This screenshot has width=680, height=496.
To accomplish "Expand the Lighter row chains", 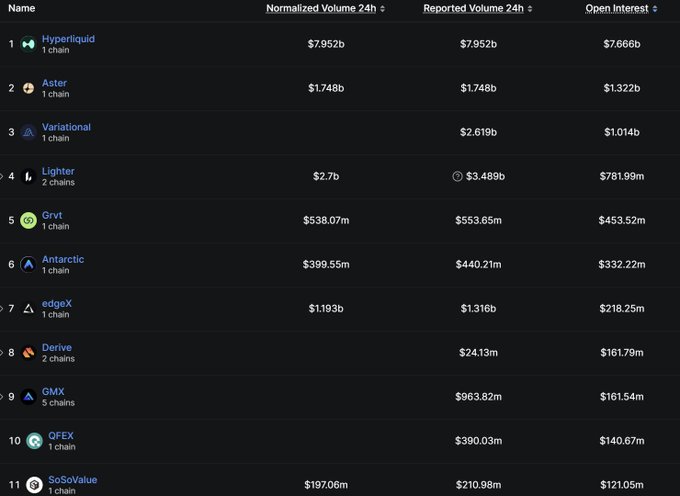I will click(x=1, y=176).
